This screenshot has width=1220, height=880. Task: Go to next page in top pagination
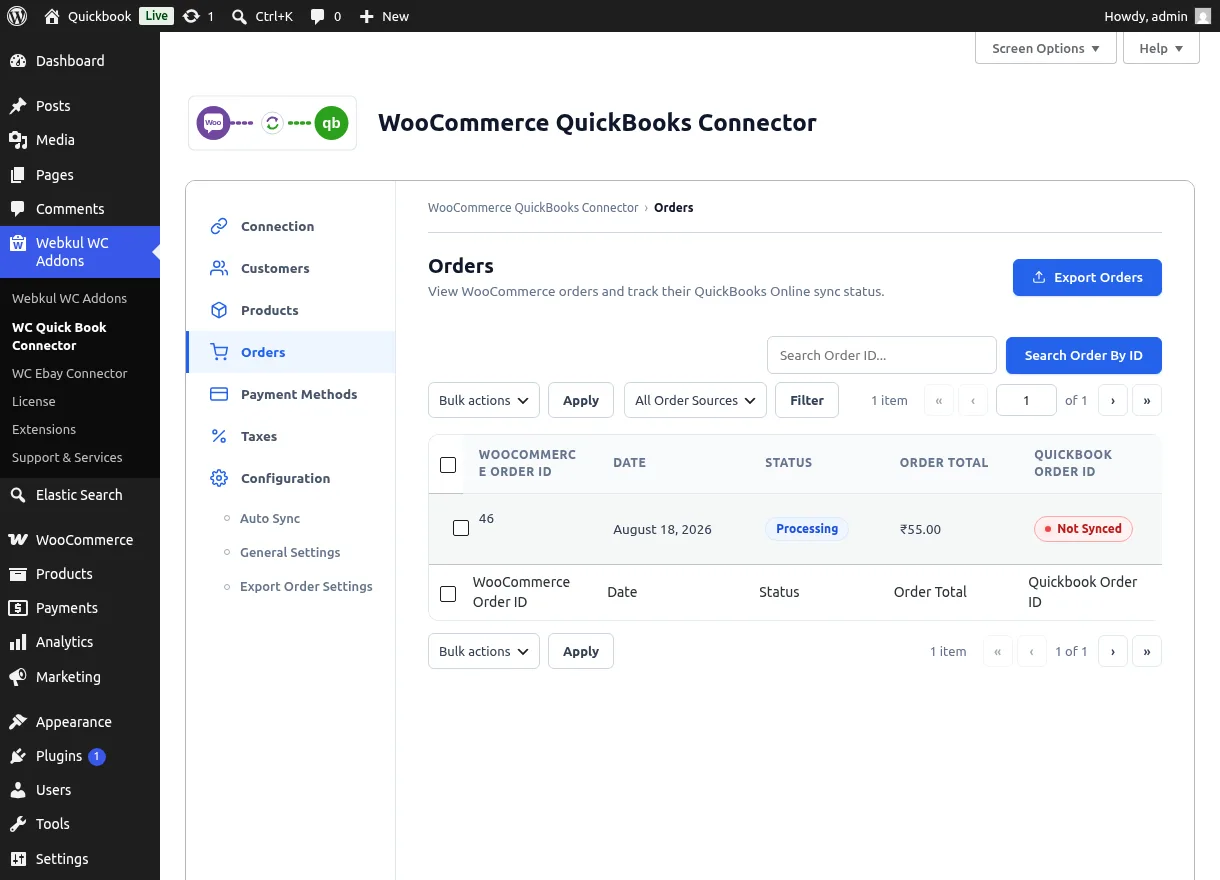click(x=1113, y=400)
